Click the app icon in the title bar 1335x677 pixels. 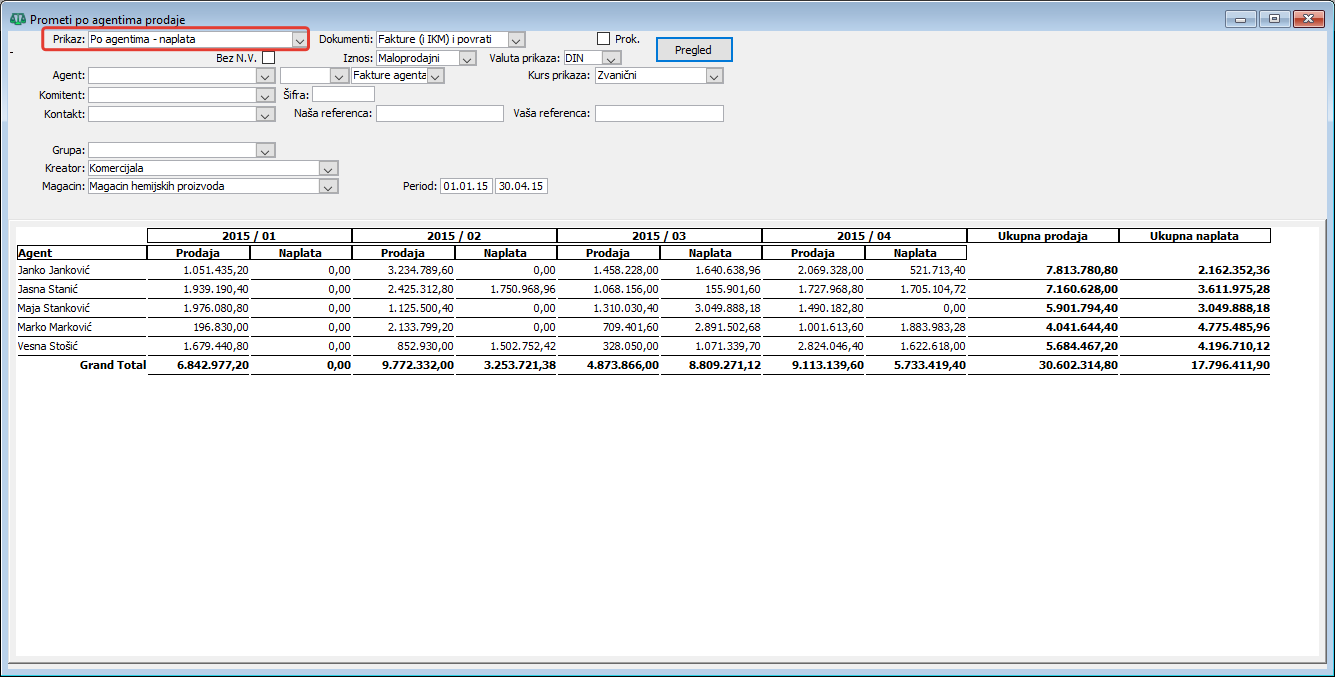(17, 19)
